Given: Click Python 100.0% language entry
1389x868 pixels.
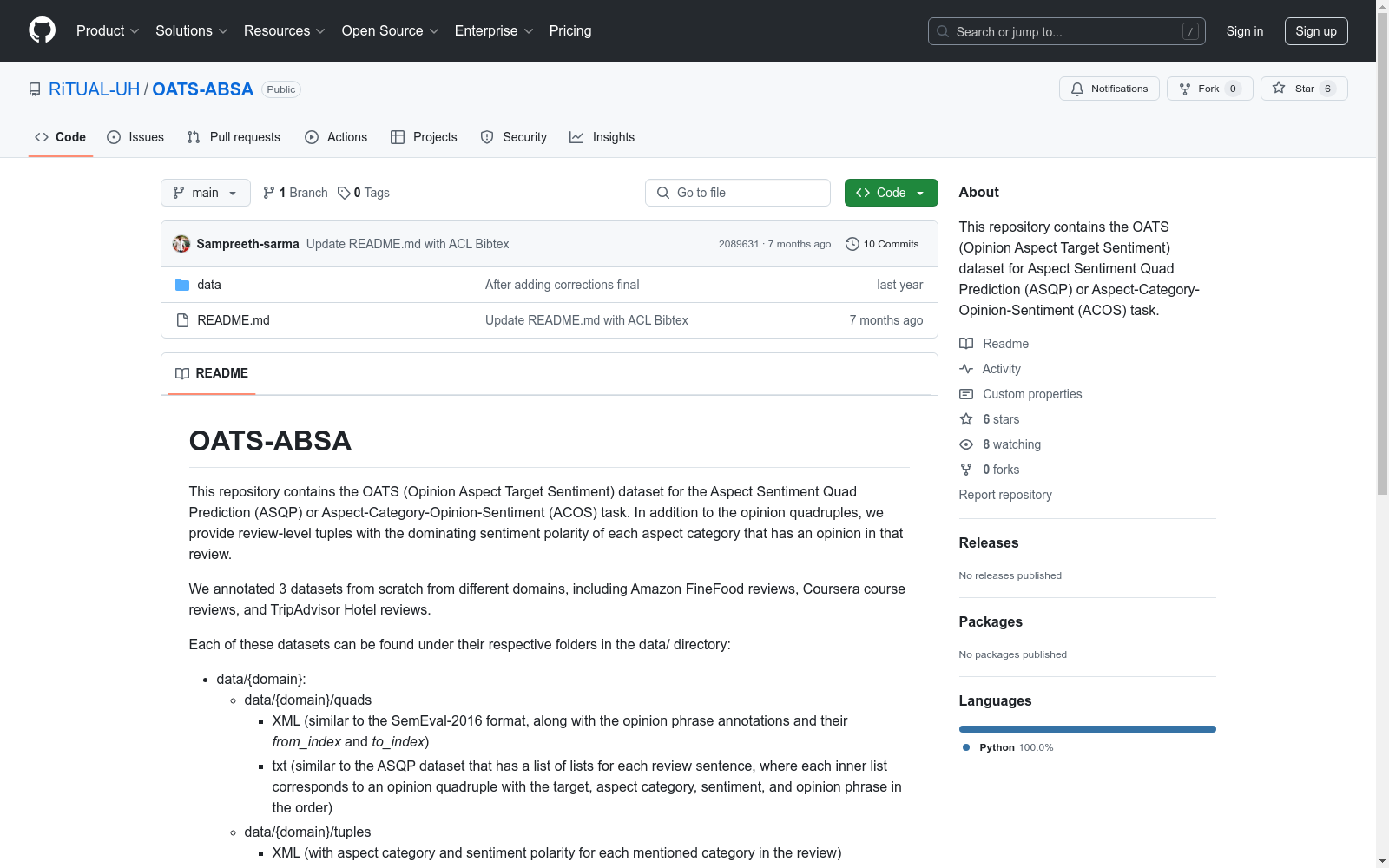Looking at the screenshot, I should [1008, 747].
